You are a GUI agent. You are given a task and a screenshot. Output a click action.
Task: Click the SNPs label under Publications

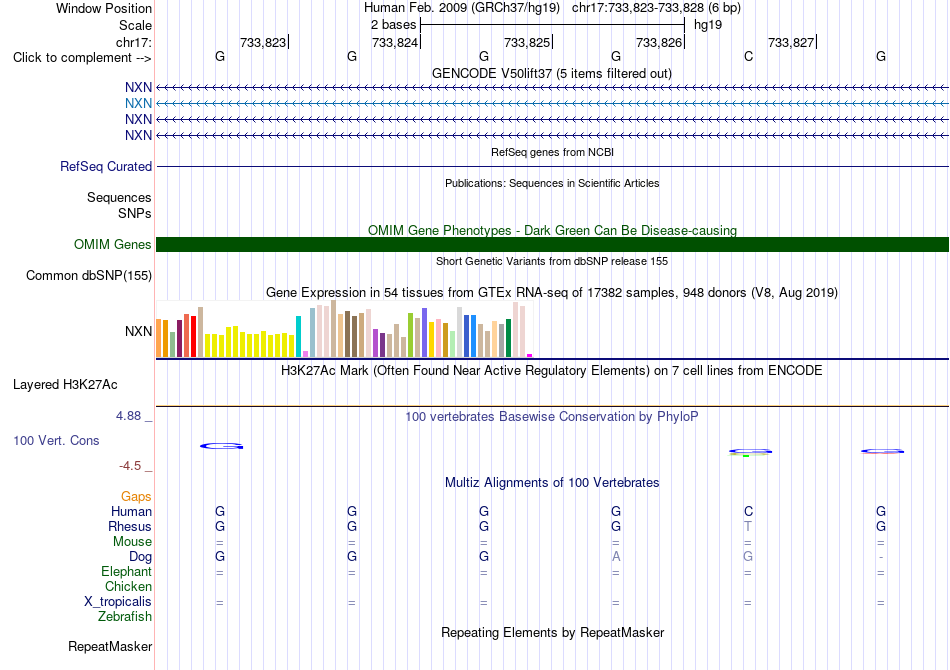135,213
